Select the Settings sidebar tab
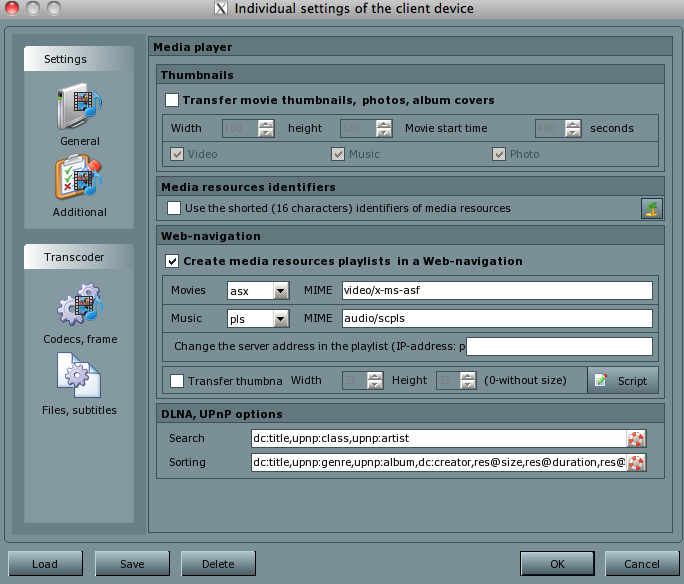This screenshot has height=584, width=684. coord(79,59)
